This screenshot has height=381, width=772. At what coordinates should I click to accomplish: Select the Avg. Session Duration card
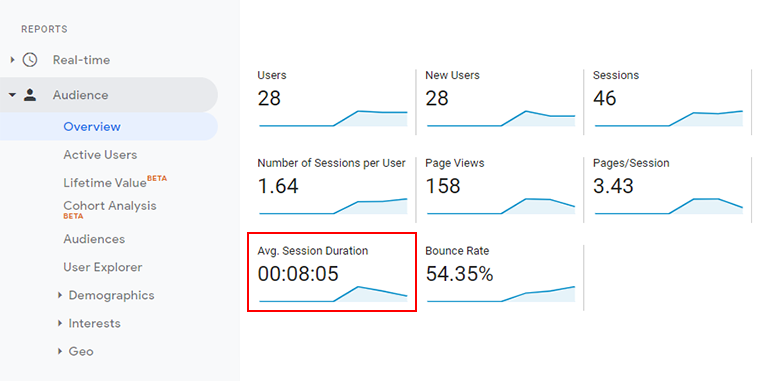click(332, 272)
